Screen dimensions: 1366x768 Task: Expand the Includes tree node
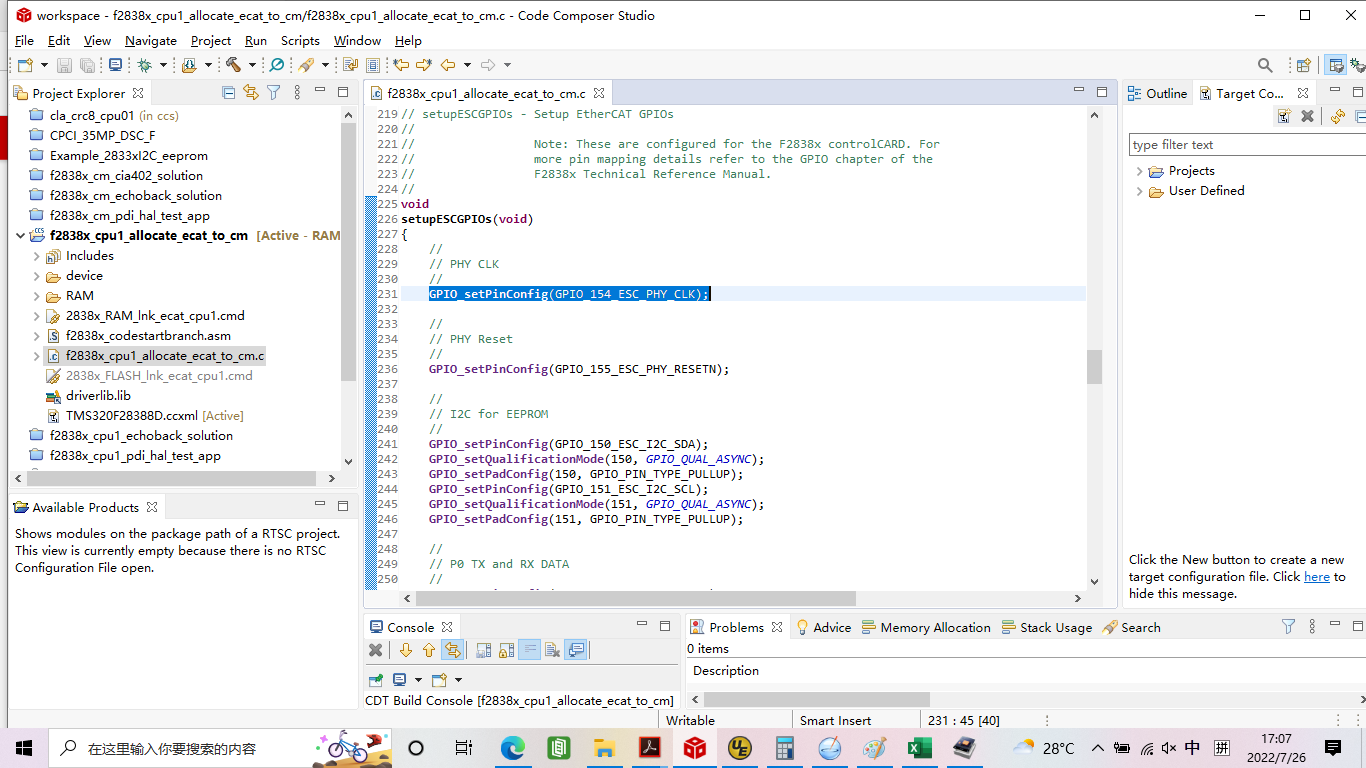pos(37,256)
